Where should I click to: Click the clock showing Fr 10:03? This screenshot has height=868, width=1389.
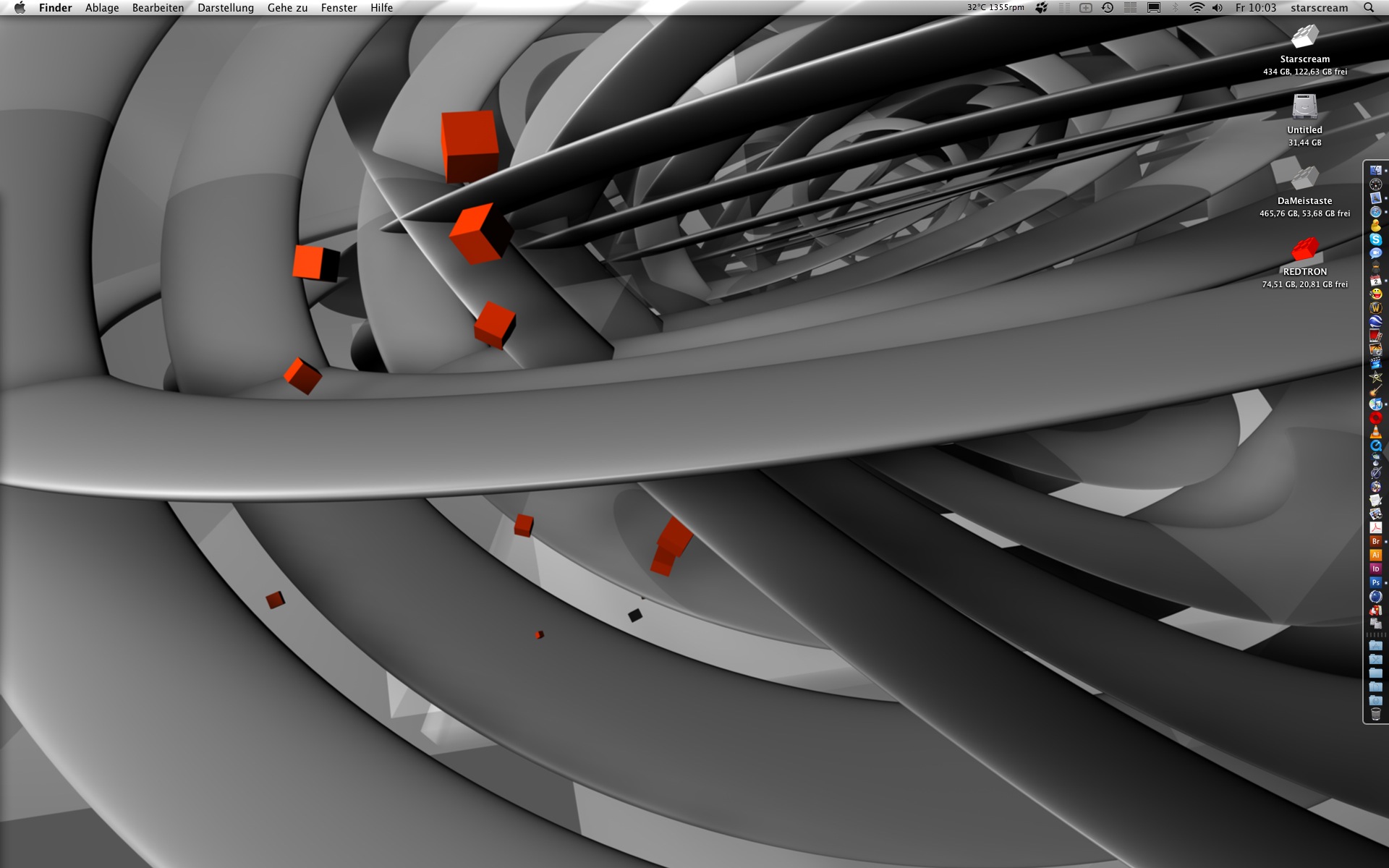1256,8
